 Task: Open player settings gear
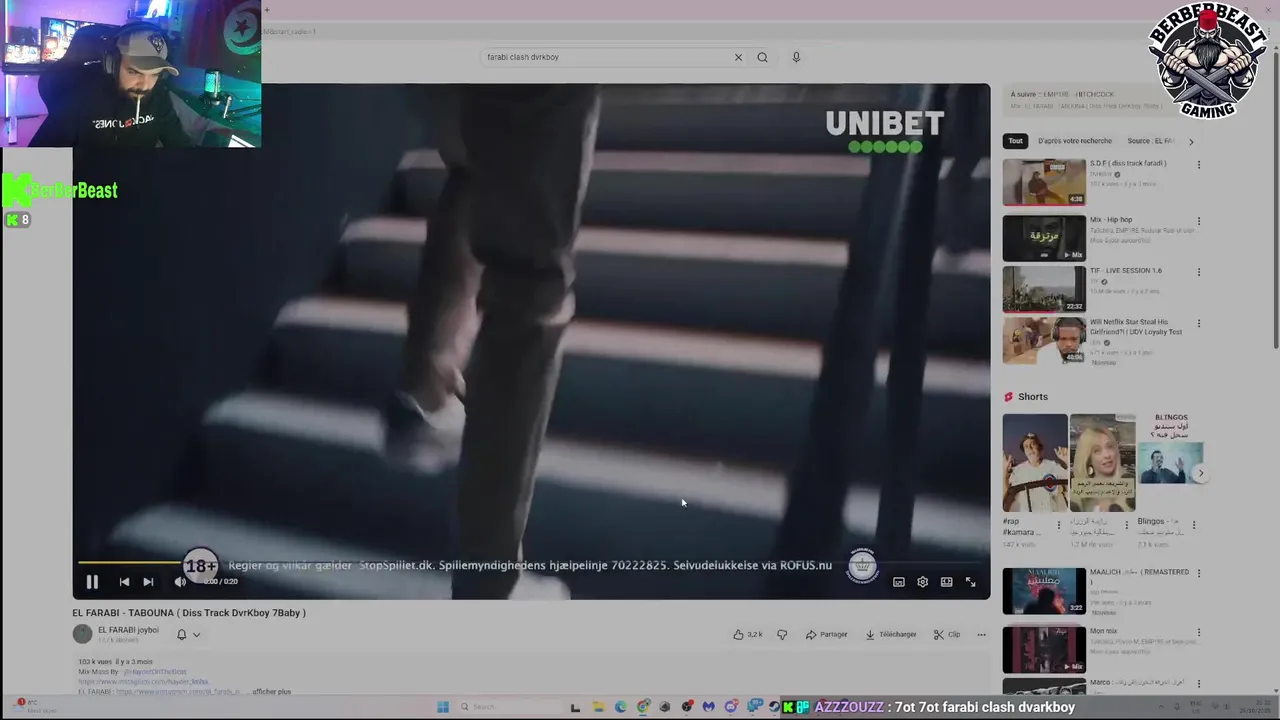pos(922,582)
